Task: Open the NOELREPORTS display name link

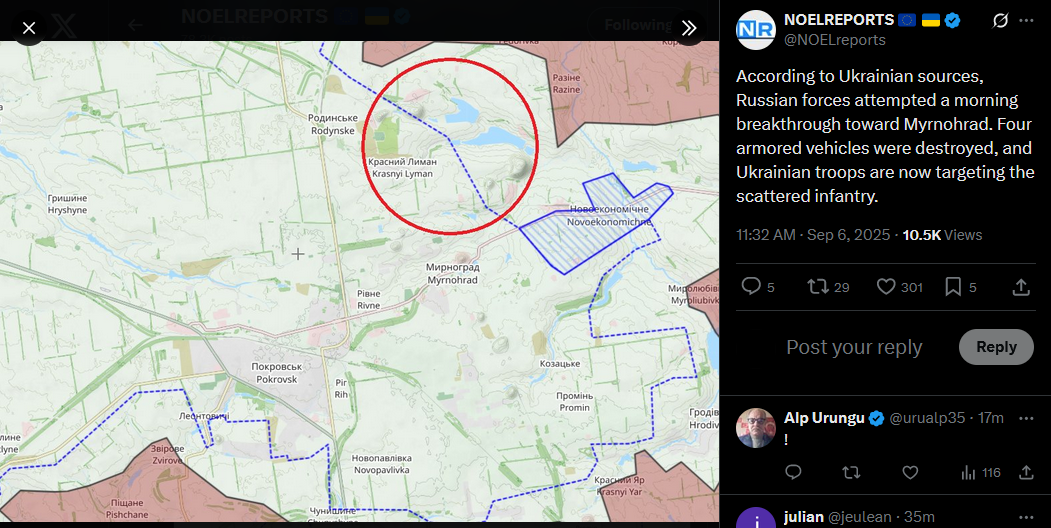Action: click(839, 20)
